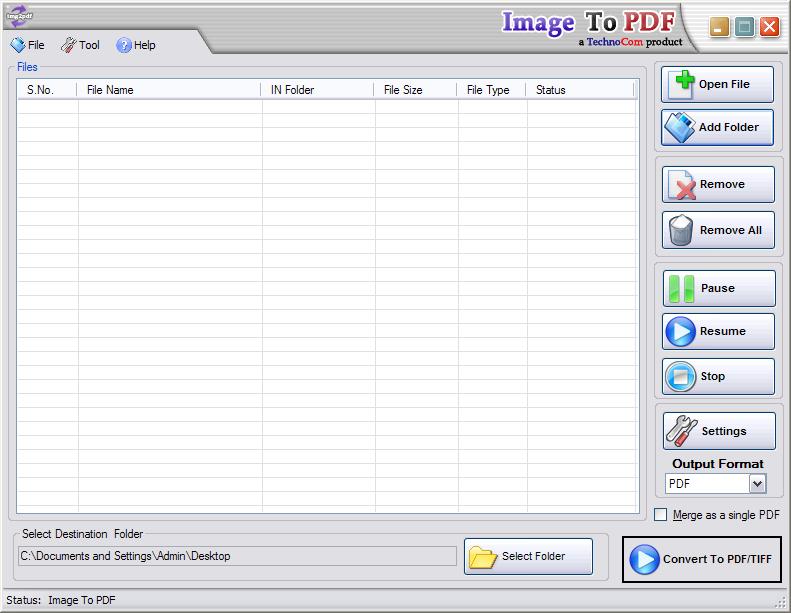Screen dimensions: 791x613
Task: Click the Select Folder button text
Action: point(533,556)
